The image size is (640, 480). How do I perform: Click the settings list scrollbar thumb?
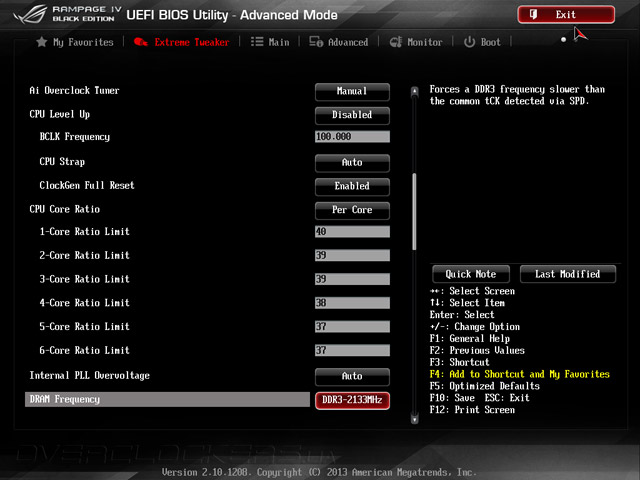tap(415, 211)
